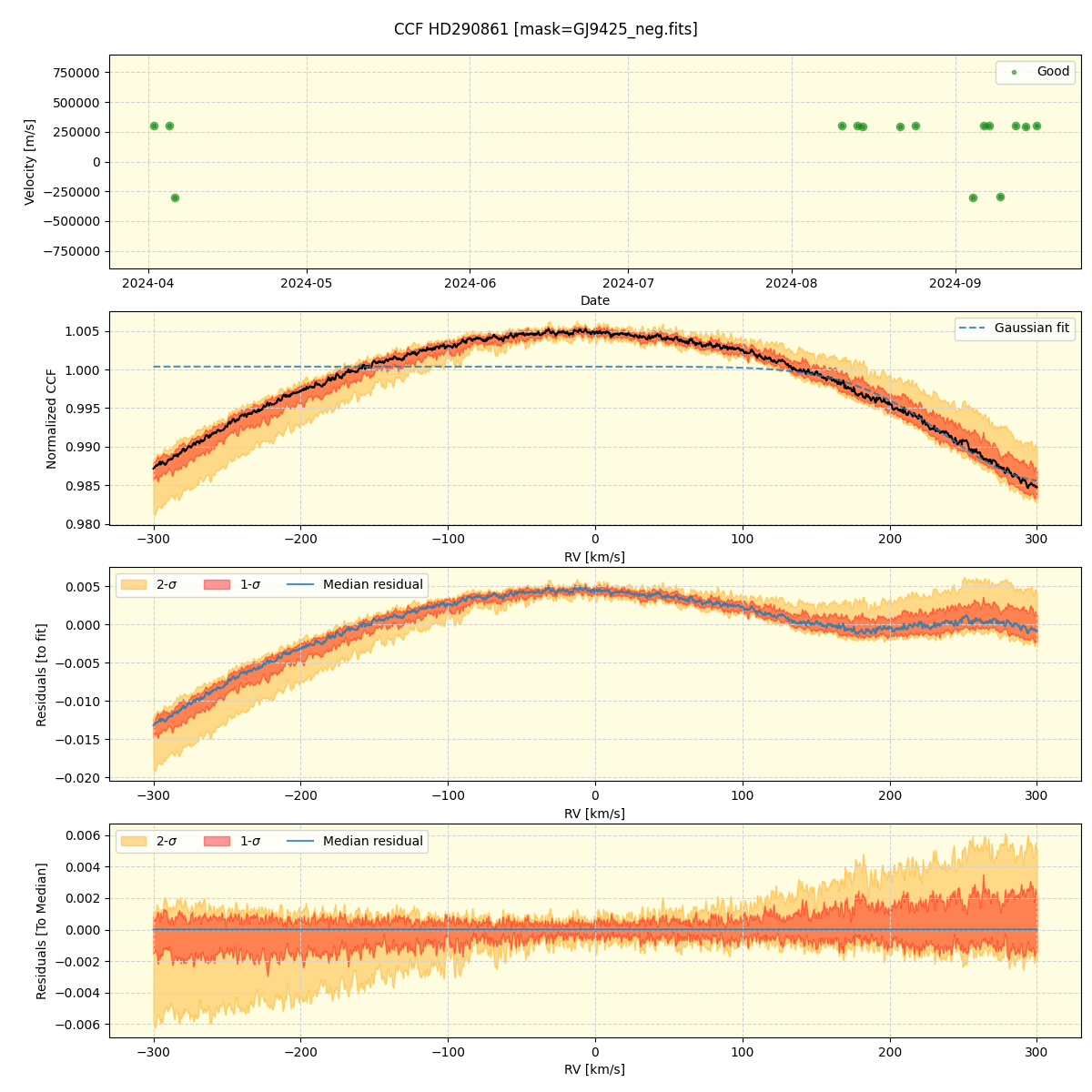Click the '2024-09' date tick label
This screenshot has width=1092, height=1092.
tap(955, 283)
